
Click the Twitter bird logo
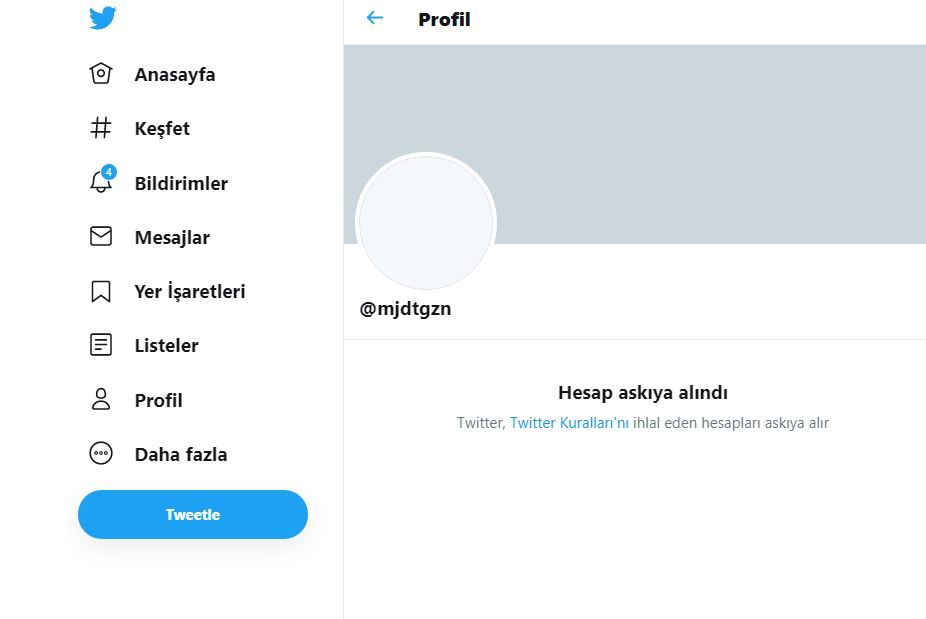pyautogui.click(x=102, y=18)
